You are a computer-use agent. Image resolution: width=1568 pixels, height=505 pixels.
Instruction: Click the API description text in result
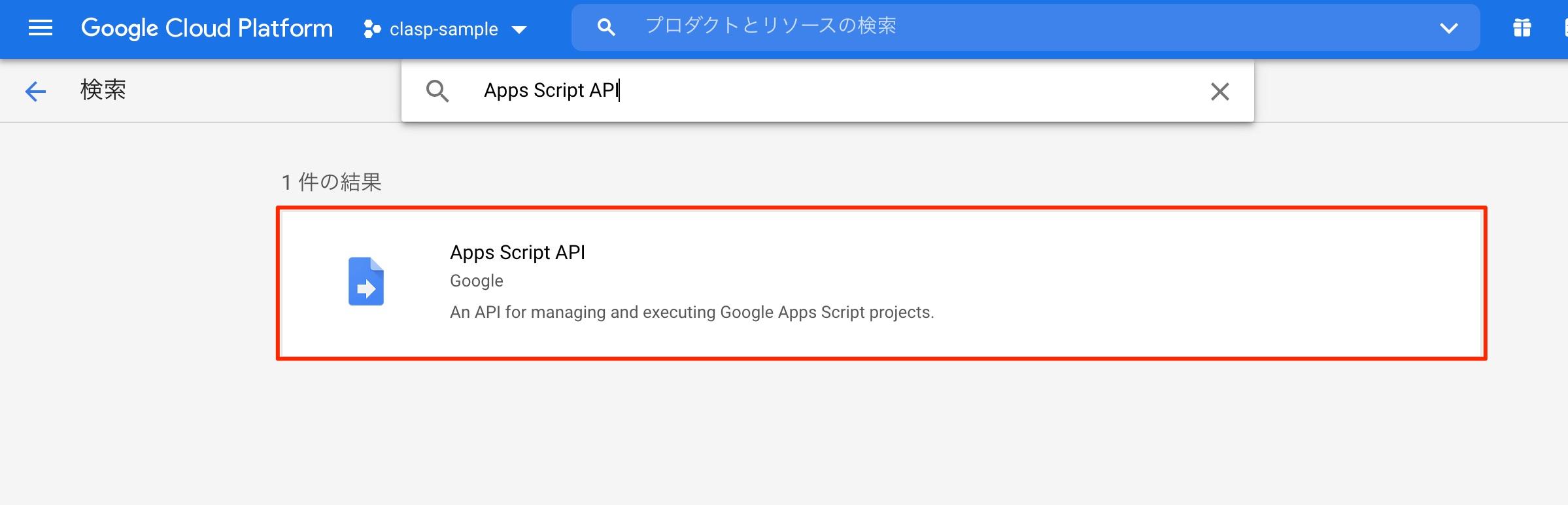[692, 312]
